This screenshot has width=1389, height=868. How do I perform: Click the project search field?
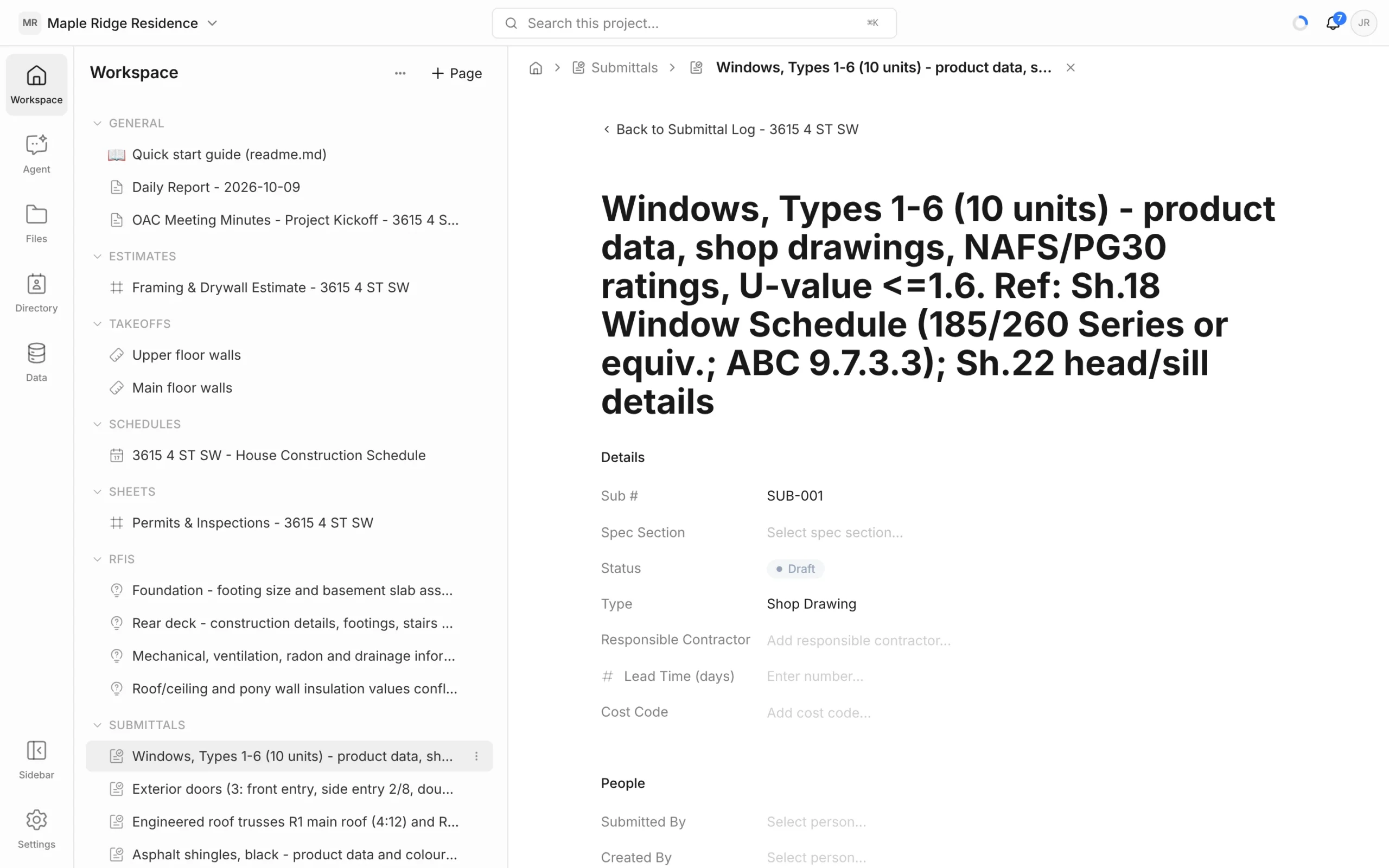[694, 23]
